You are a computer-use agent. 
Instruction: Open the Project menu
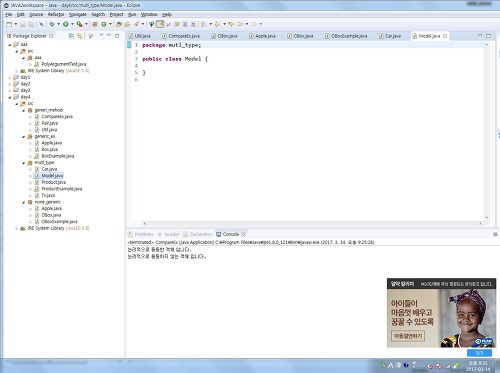(x=116, y=15)
